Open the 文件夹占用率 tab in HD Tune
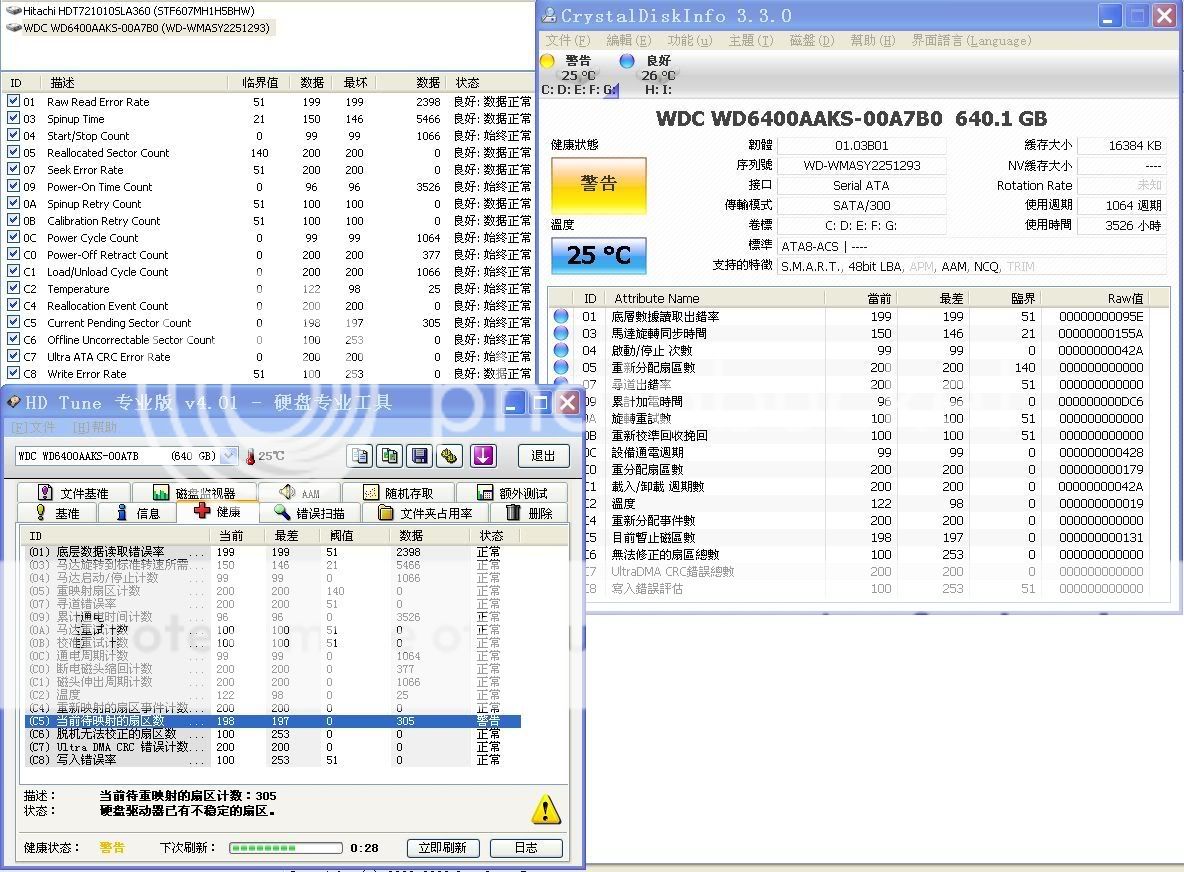This screenshot has width=1184, height=872. point(425,513)
